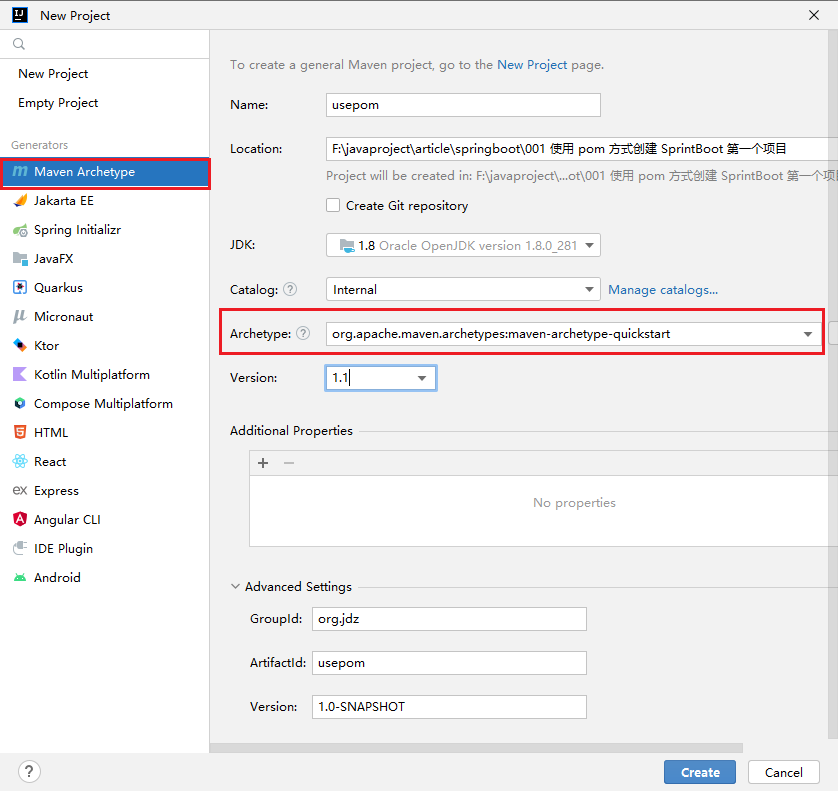This screenshot has height=791, width=838.
Task: Click the JavaFX folder icon
Action: (x=20, y=259)
